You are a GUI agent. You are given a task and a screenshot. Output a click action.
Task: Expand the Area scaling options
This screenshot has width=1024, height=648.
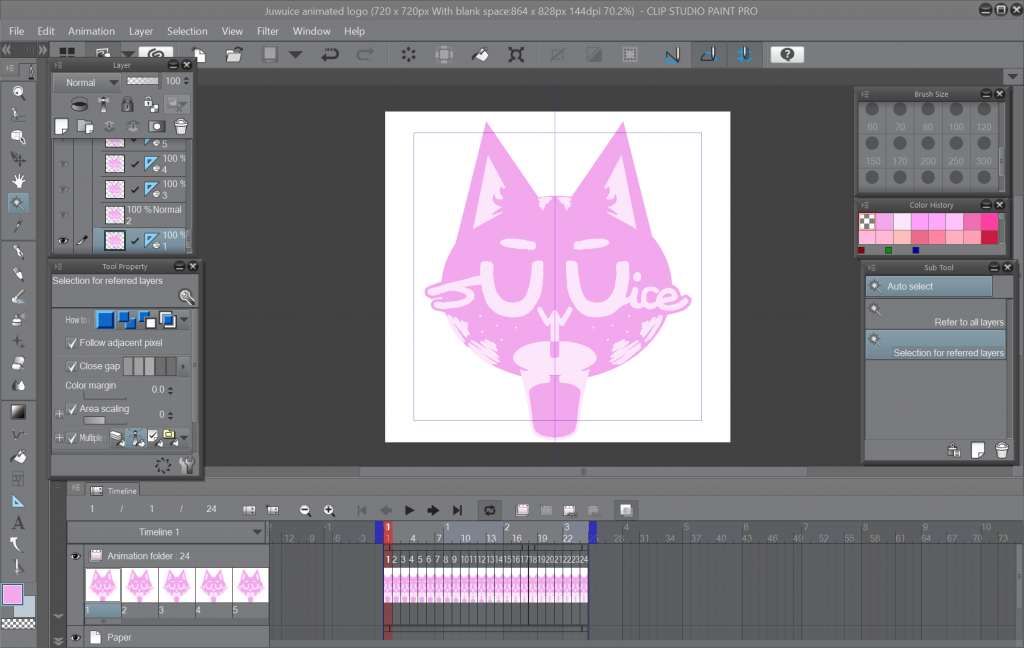58,412
